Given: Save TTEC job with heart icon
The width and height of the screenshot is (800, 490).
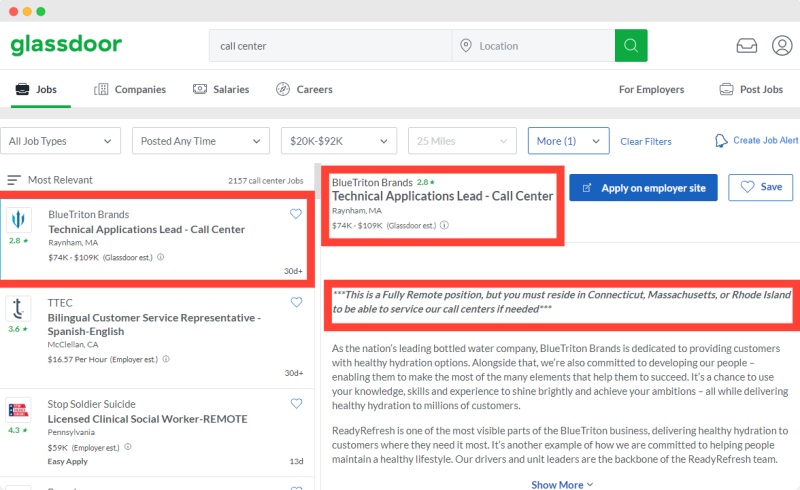Looking at the screenshot, I should coord(296,302).
